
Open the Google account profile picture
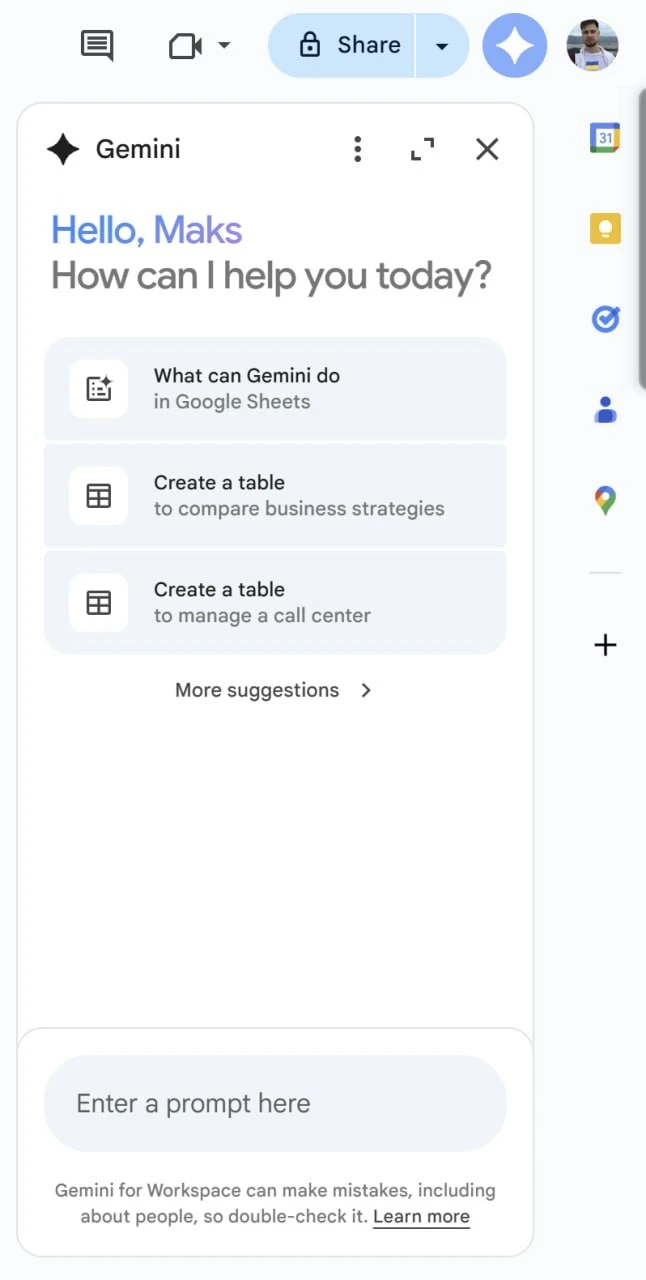point(592,45)
